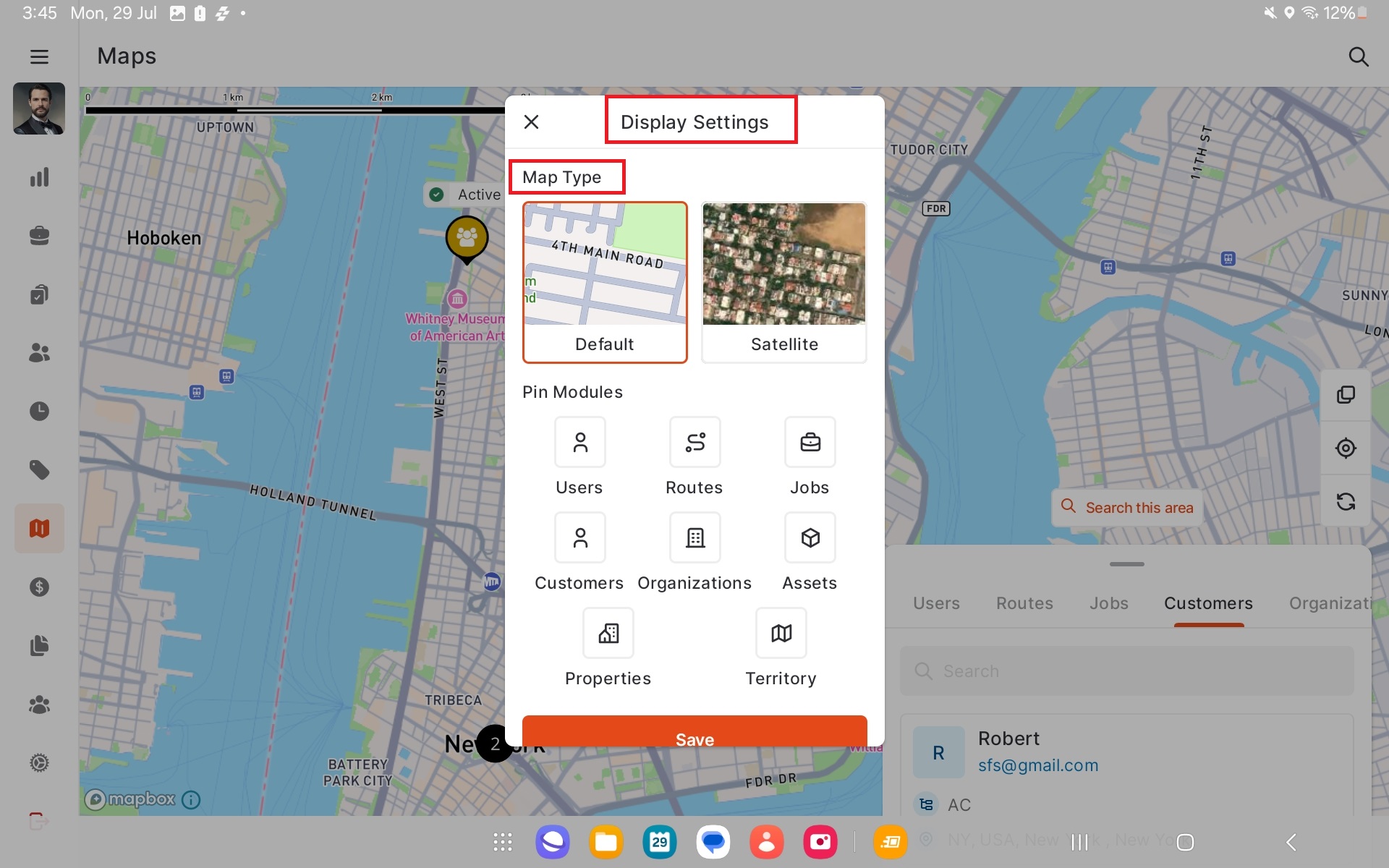Toggle the Users pin module
The height and width of the screenshot is (868, 1389).
[x=579, y=442]
